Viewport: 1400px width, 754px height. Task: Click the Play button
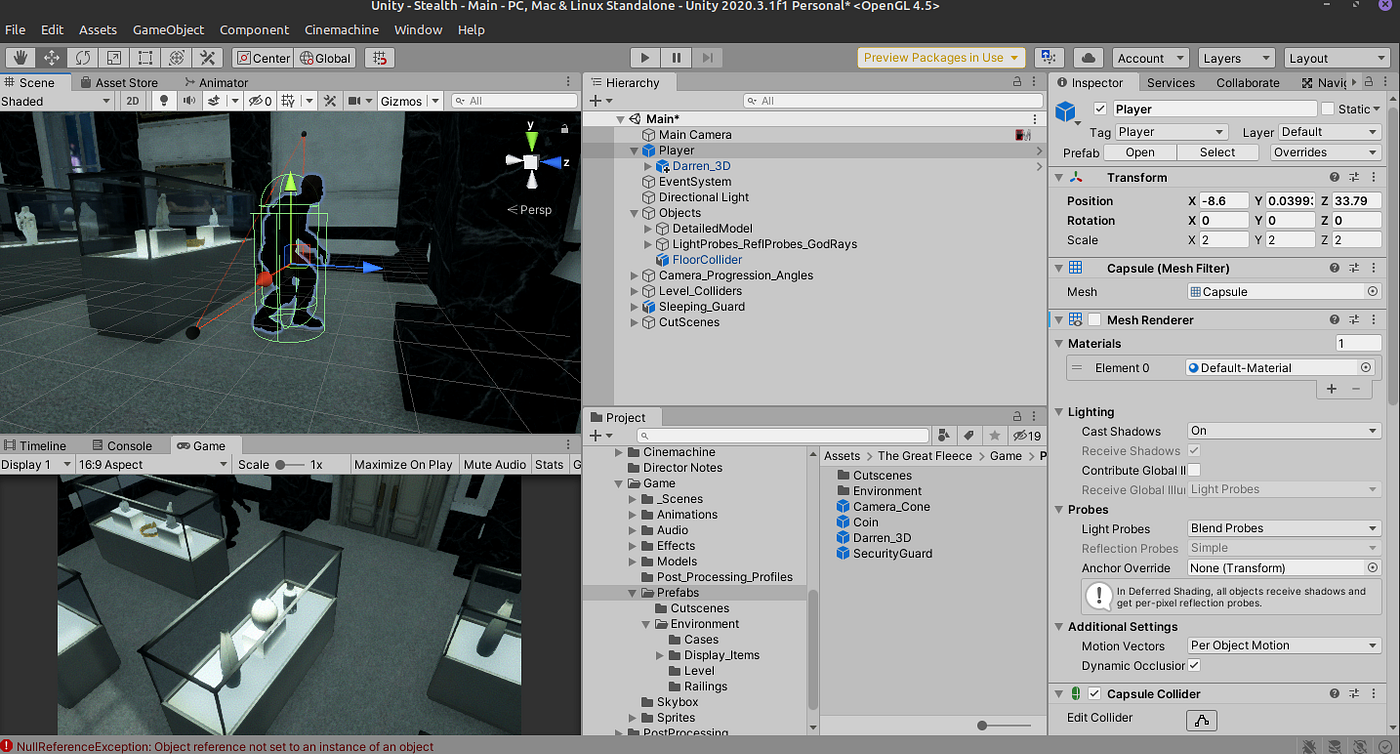pyautogui.click(x=645, y=58)
